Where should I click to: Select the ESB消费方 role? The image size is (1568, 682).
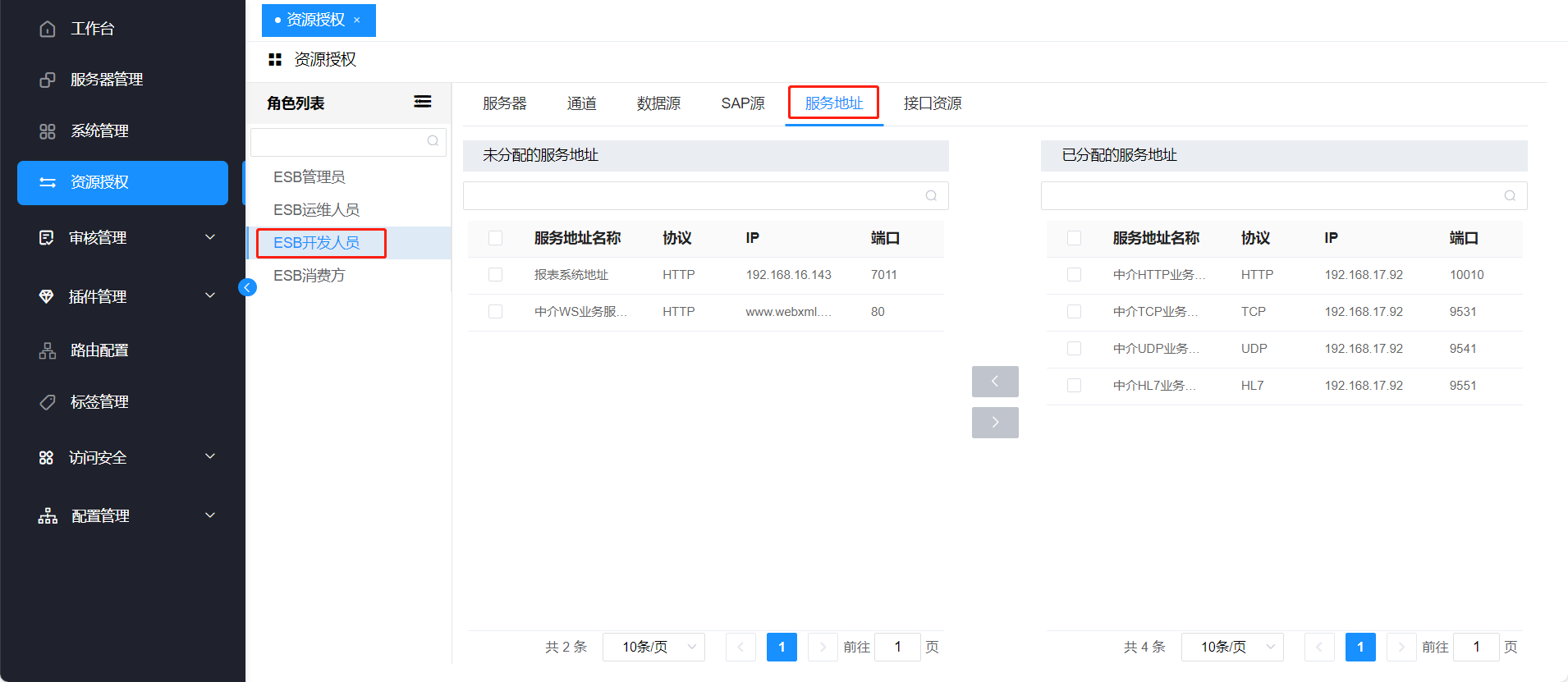click(309, 276)
